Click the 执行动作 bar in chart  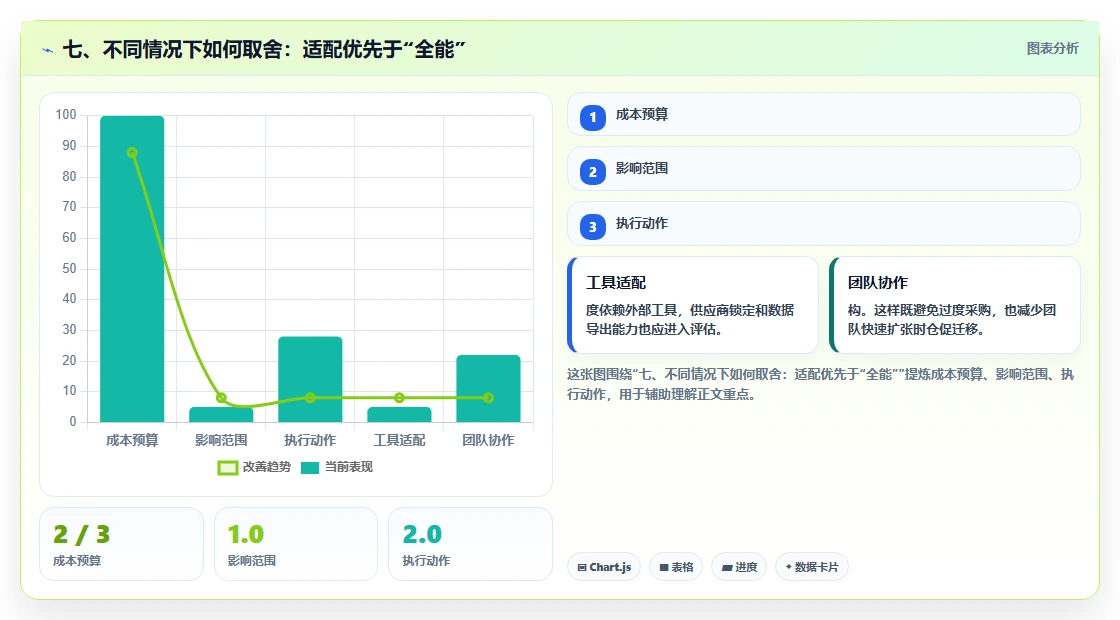click(310, 379)
